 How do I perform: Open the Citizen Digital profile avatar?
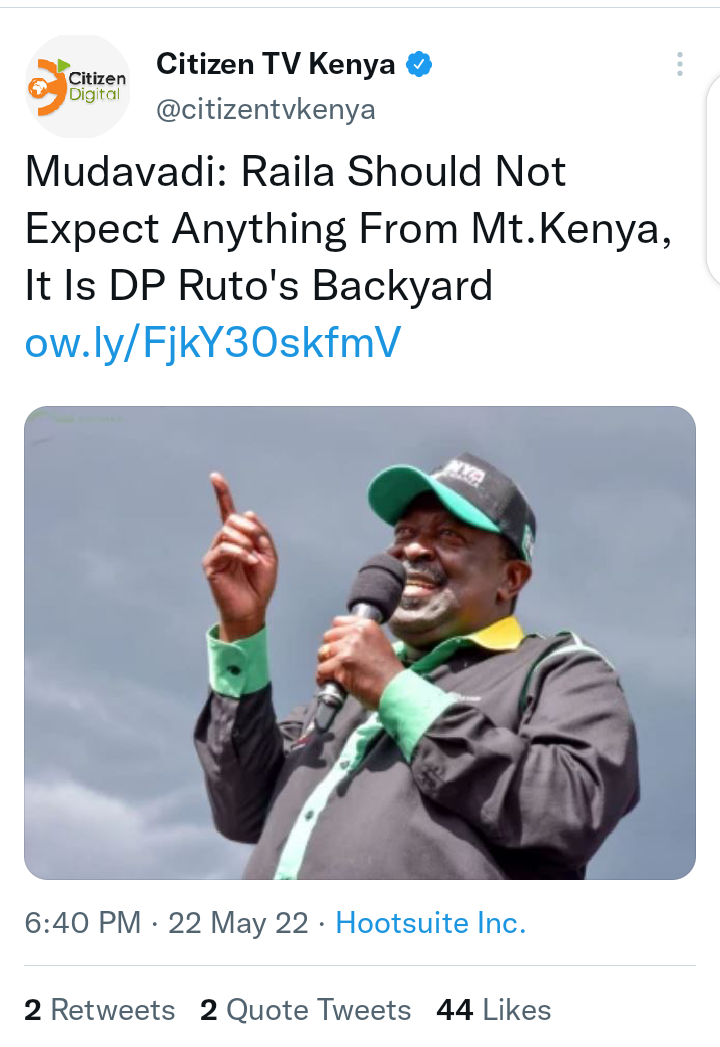tap(79, 86)
